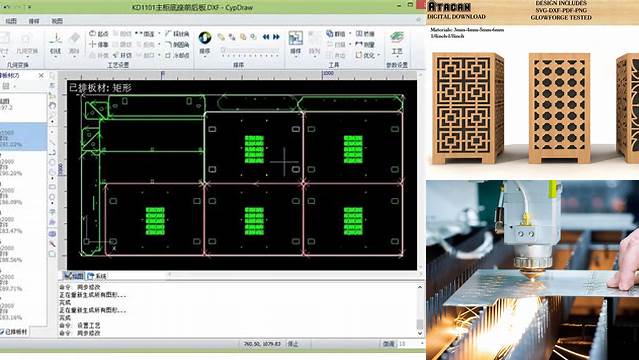Click the rewind double-left-arrow sort icon
Screen dimensions: 639x360
pyautogui.click(x=266, y=37)
